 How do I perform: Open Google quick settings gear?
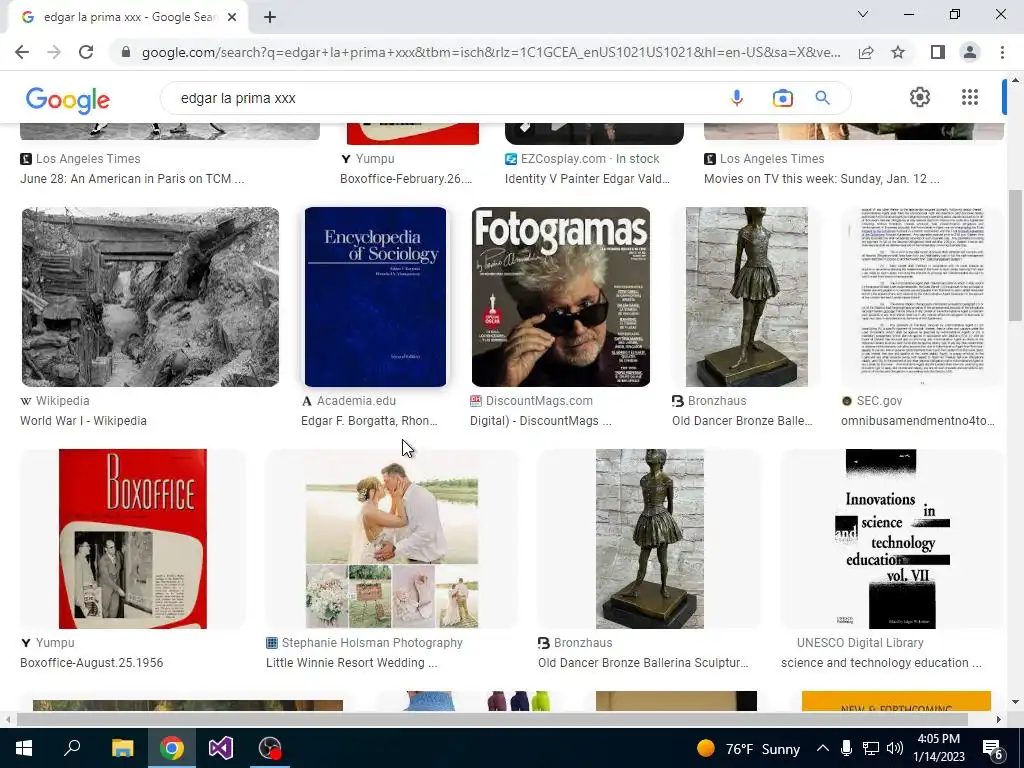[x=920, y=97]
